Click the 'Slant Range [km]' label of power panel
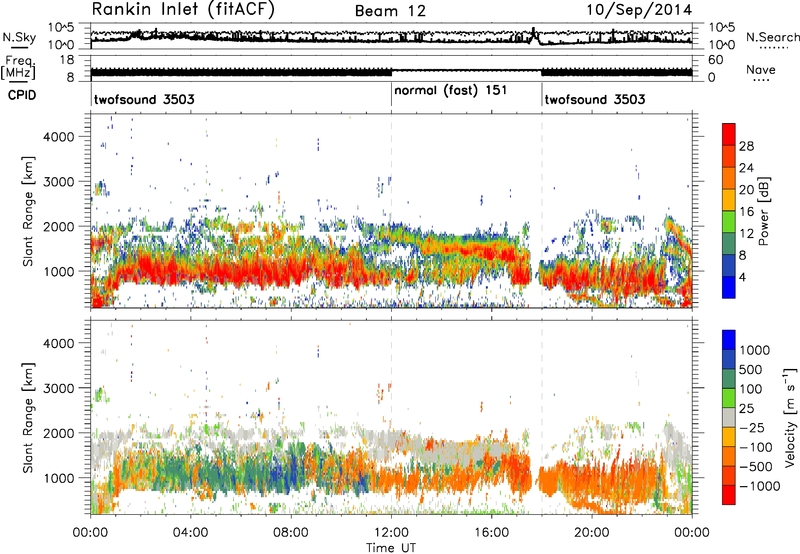Viewport: 800px width, 554px height. pos(28,211)
